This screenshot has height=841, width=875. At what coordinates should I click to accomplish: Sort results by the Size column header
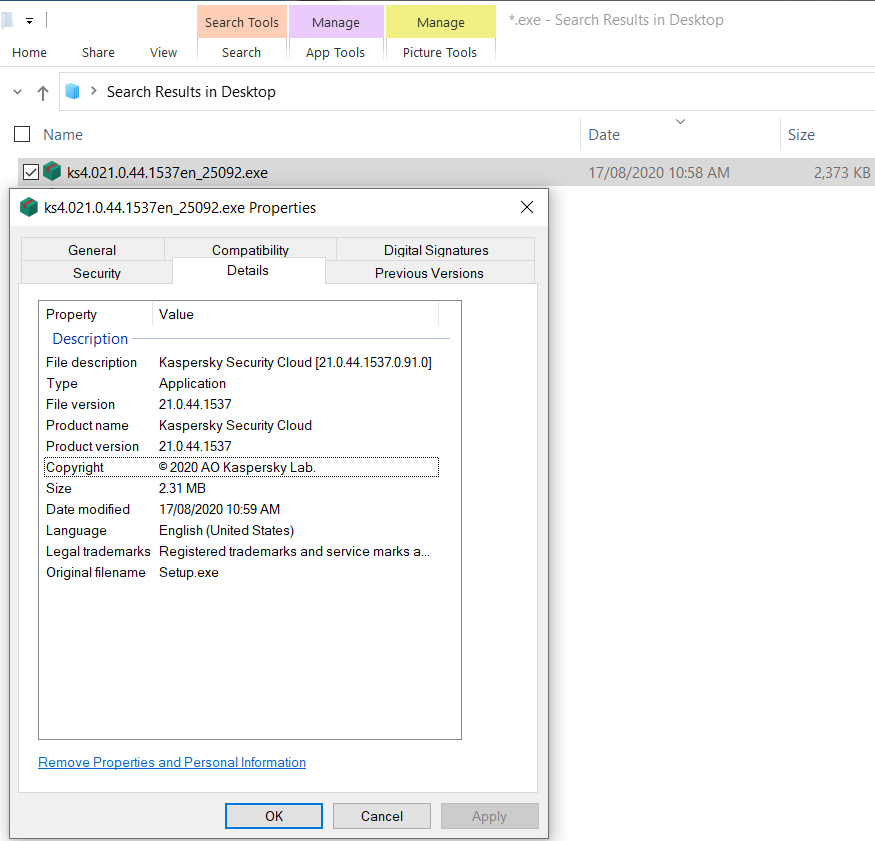click(x=801, y=134)
